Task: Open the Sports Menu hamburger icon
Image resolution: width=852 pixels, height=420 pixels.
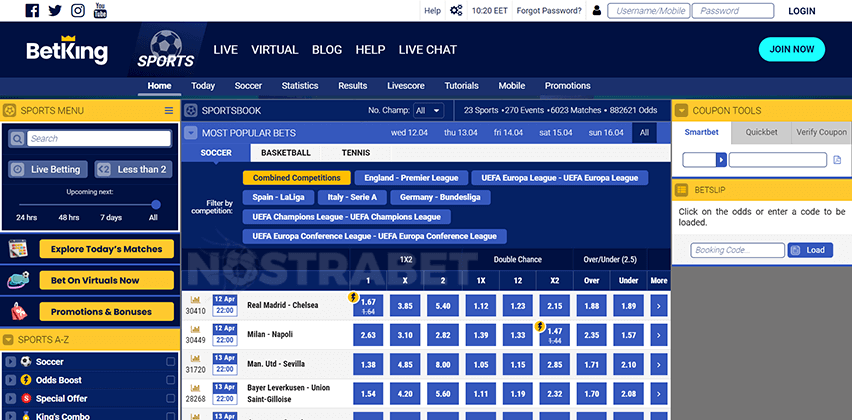Action: (x=169, y=110)
